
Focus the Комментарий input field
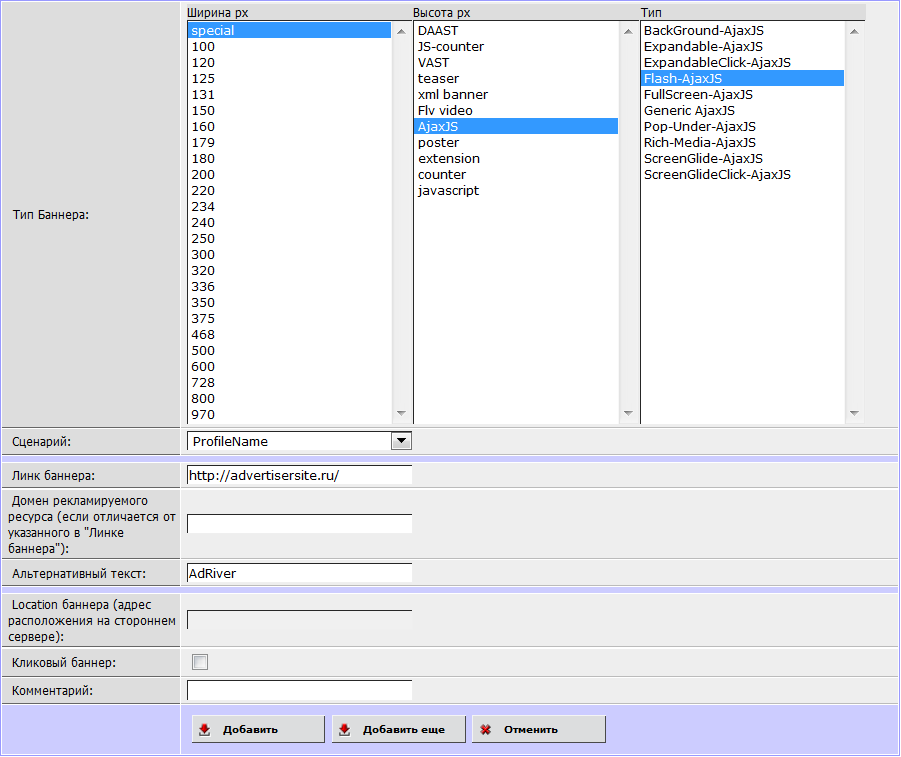[299, 690]
